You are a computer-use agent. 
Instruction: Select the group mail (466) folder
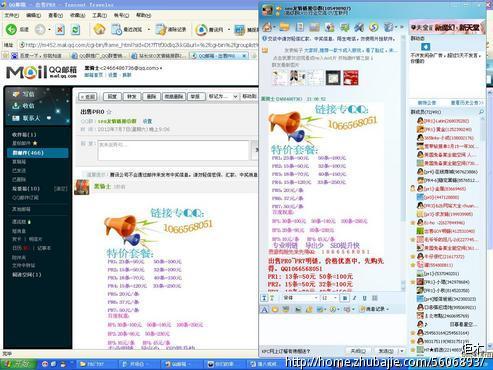tap(37, 153)
